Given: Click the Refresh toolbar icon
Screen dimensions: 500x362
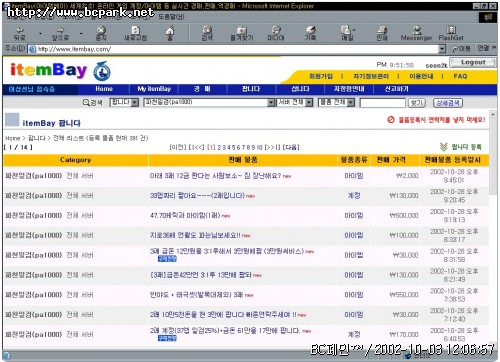Looking at the screenshot, I should click(x=135, y=33).
